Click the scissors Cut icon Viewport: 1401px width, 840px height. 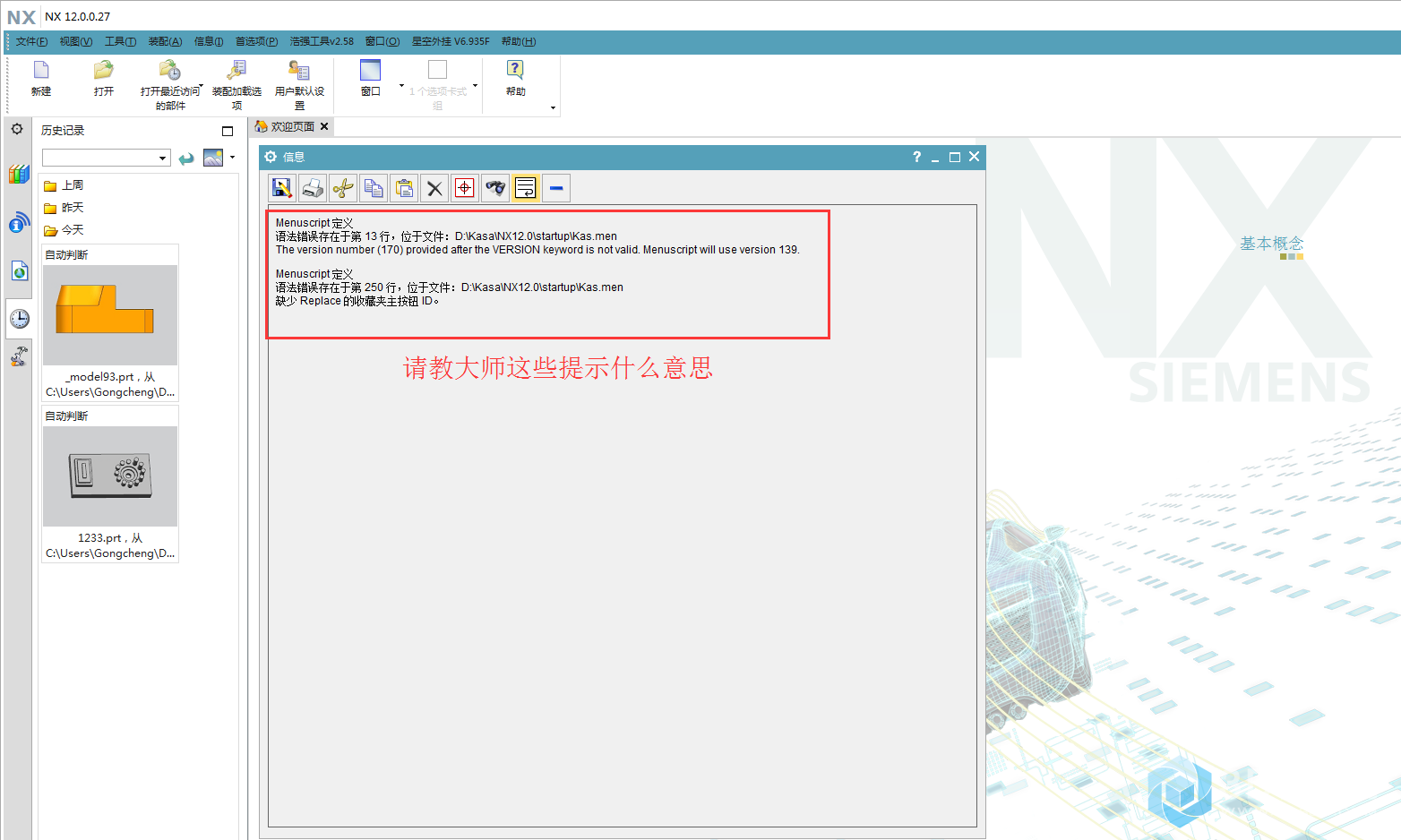[x=343, y=188]
